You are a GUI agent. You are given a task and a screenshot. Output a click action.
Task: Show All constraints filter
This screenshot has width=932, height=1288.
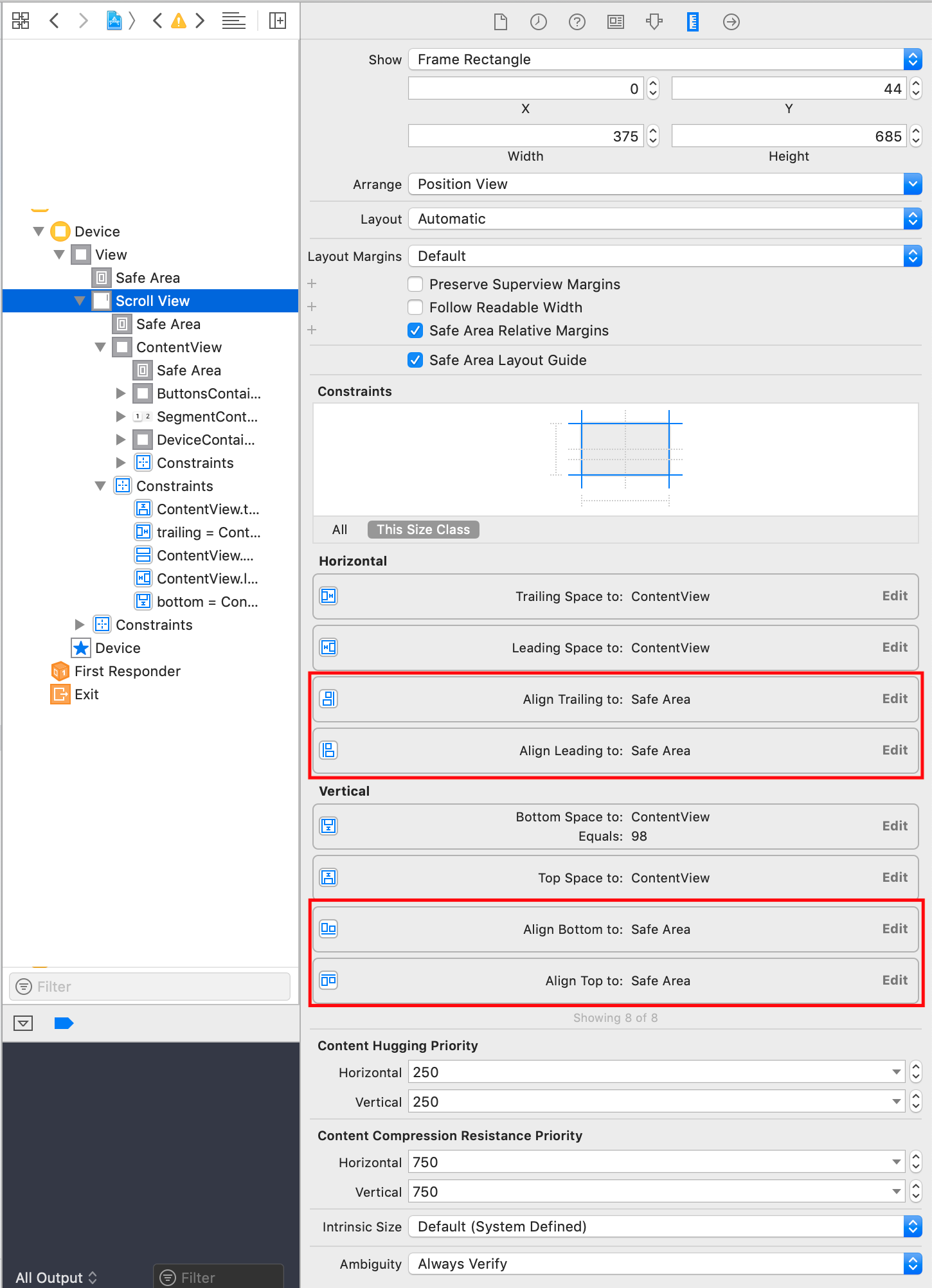point(339,530)
